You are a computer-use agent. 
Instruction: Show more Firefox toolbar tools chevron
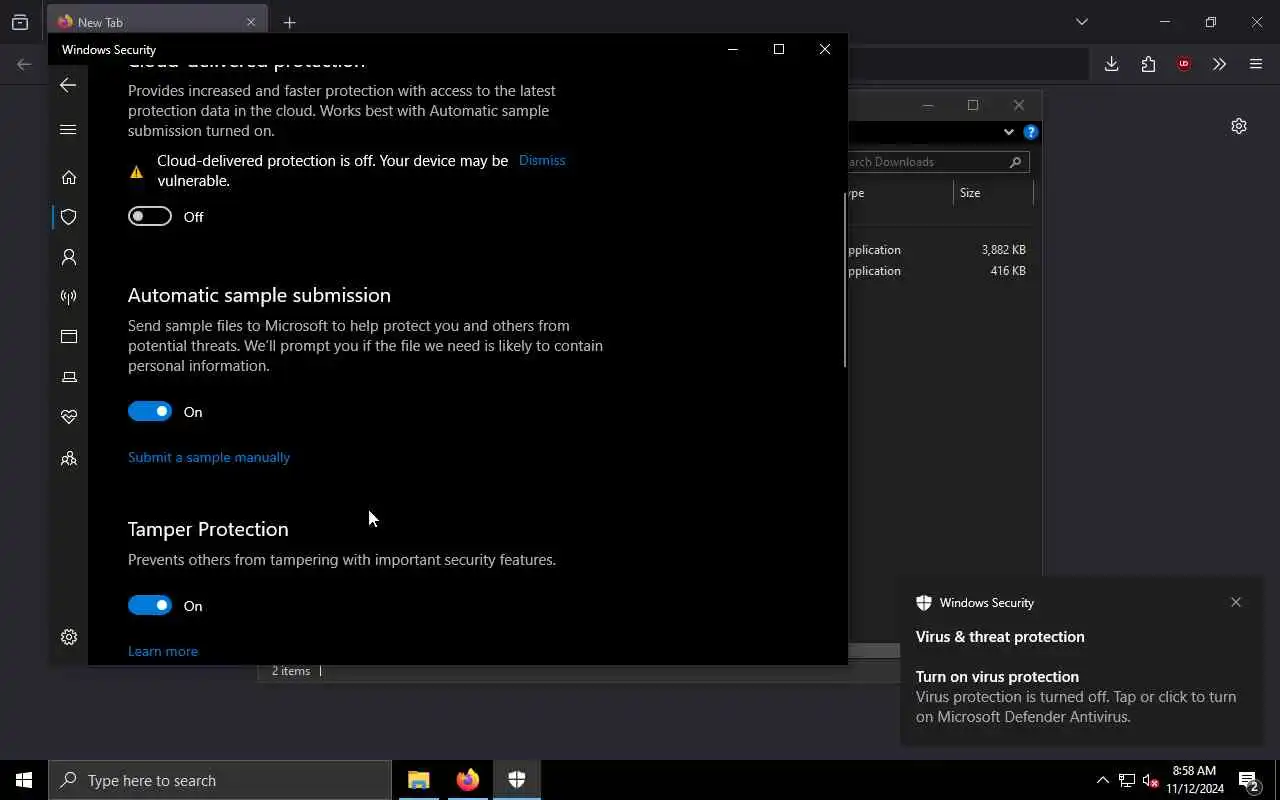pyautogui.click(x=1219, y=64)
